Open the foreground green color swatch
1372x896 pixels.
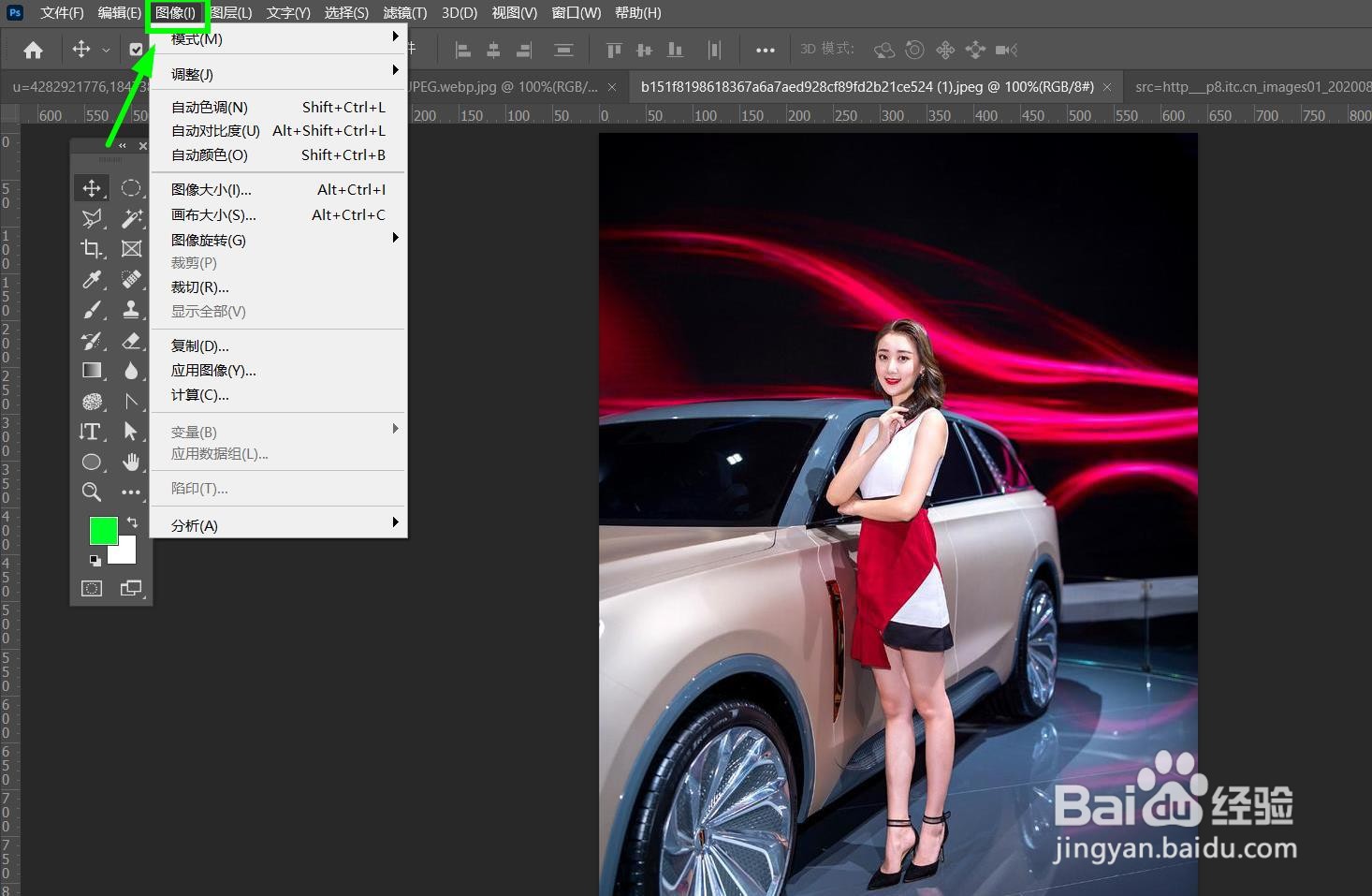[x=103, y=530]
